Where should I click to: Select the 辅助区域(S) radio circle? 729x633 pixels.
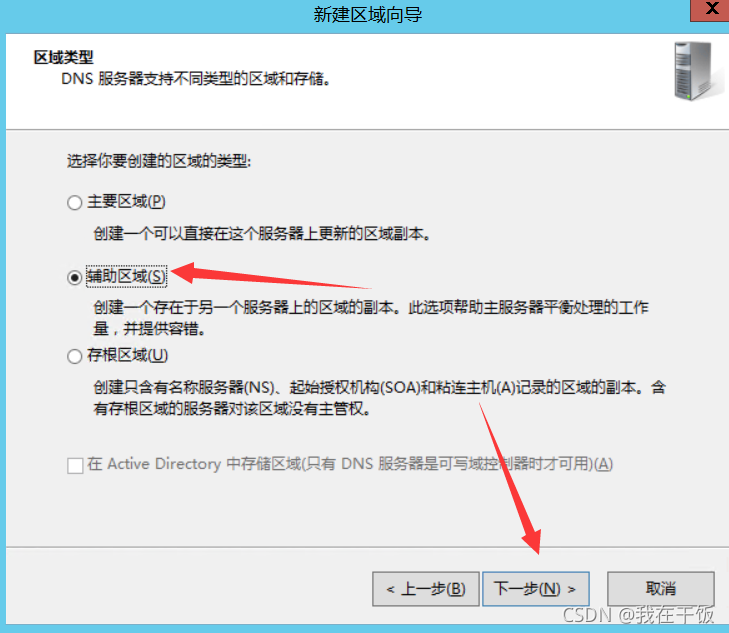[x=74, y=277]
